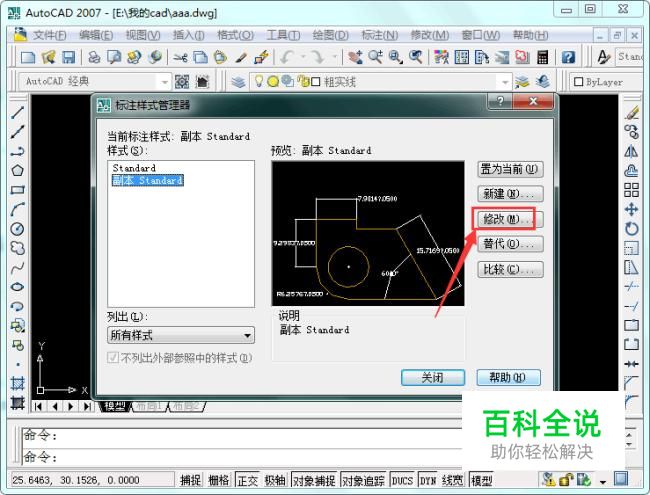Toggle 正交 ortho mode in status bar
This screenshot has height=495, width=650.
tap(247, 480)
